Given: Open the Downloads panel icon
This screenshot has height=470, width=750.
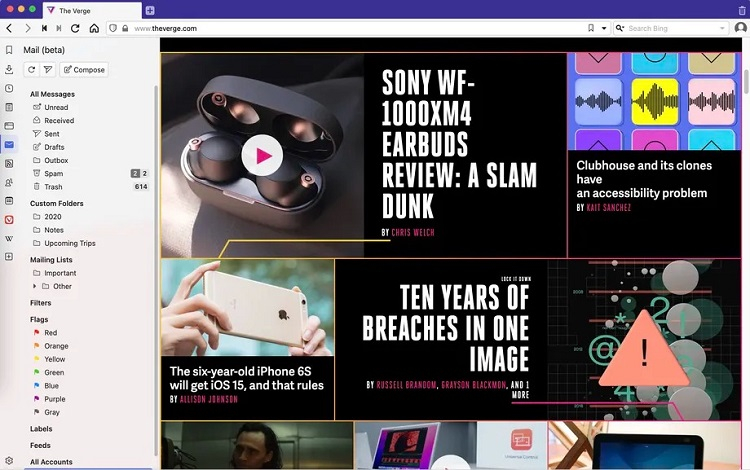Looking at the screenshot, I should tap(9, 69).
